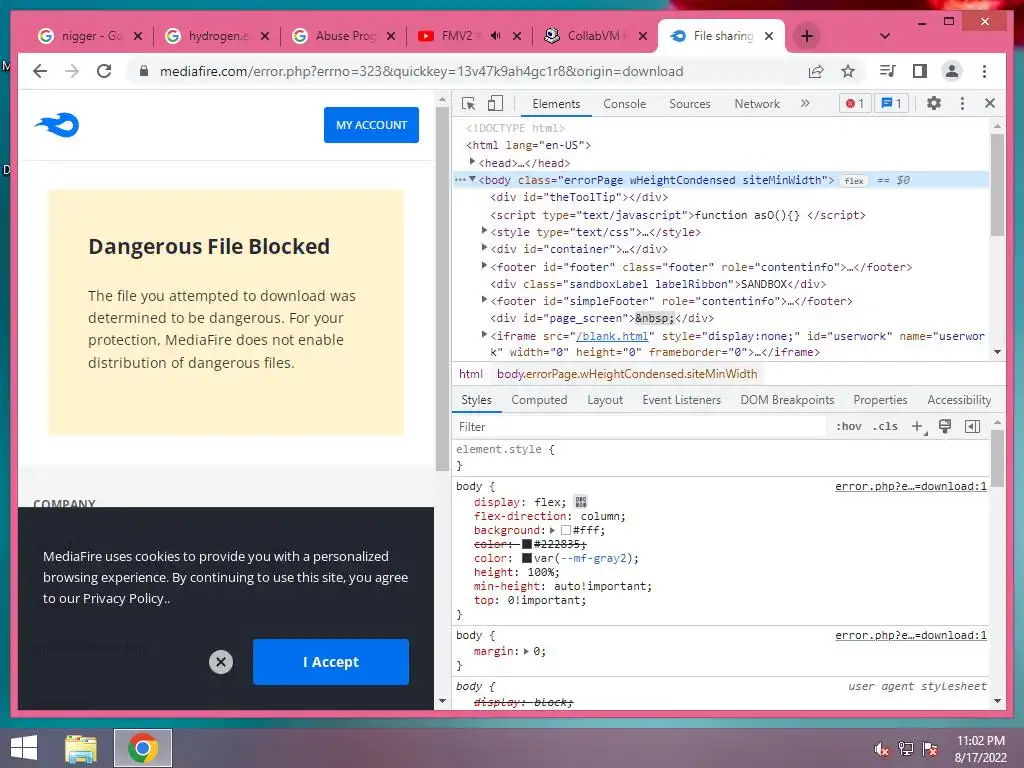The height and width of the screenshot is (768, 1024).
Task: Expand the div id container node
Action: tap(484, 247)
